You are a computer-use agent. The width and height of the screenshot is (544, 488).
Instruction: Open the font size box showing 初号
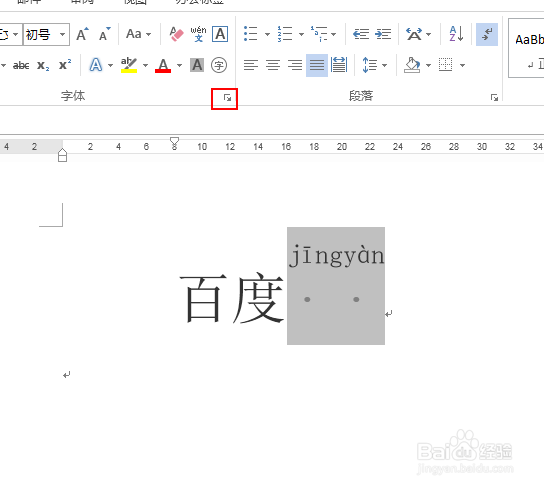click(46, 34)
